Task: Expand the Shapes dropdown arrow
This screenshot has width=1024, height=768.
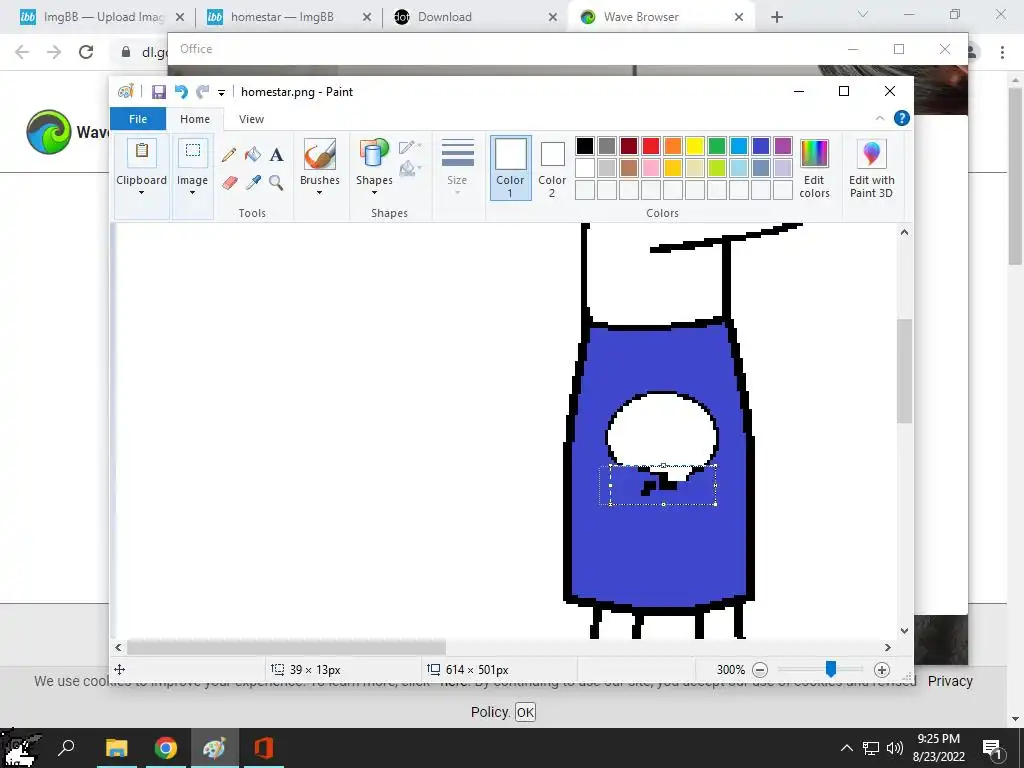Action: click(x=374, y=193)
